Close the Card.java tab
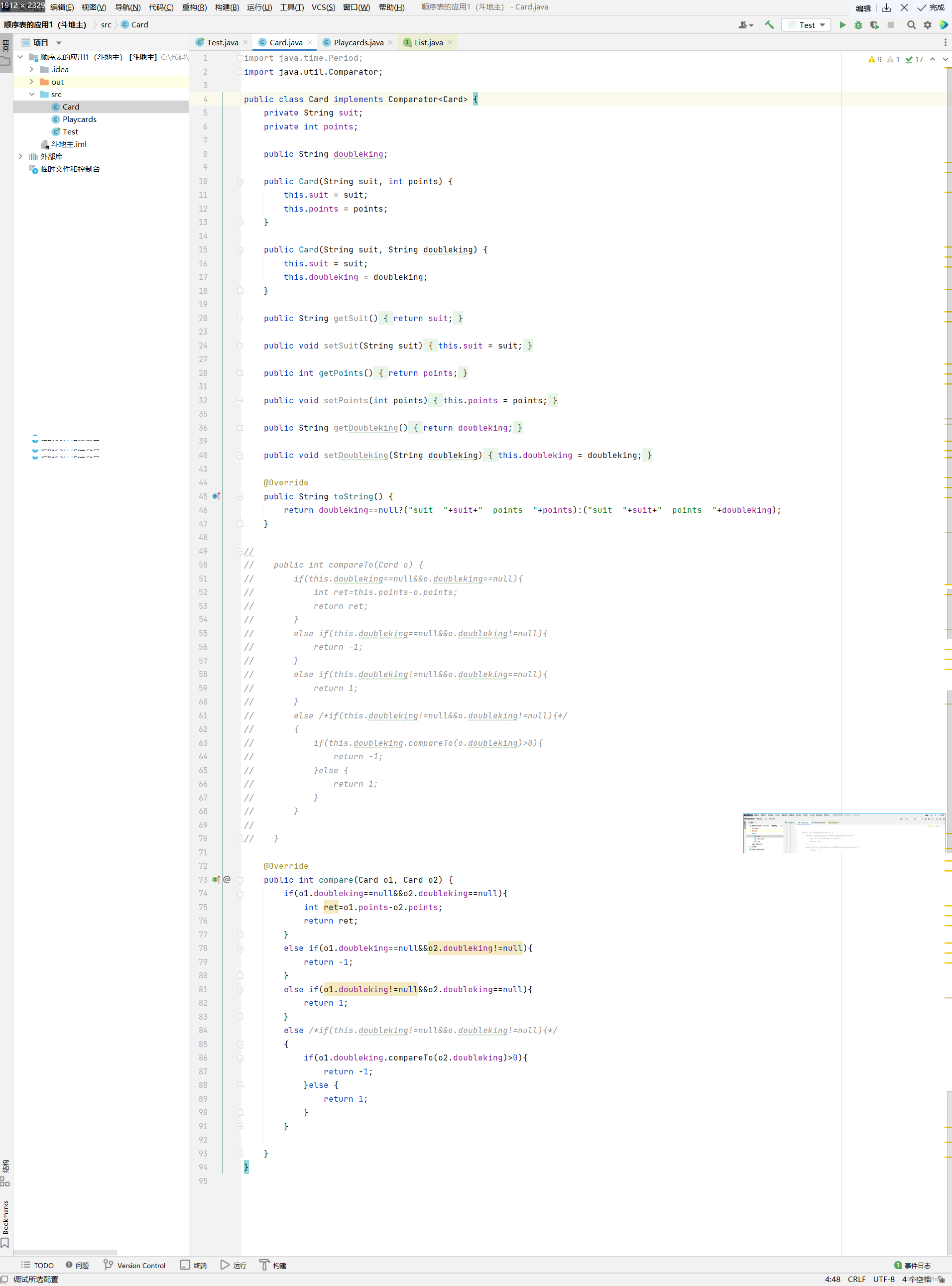The image size is (952, 1286). 310,43
